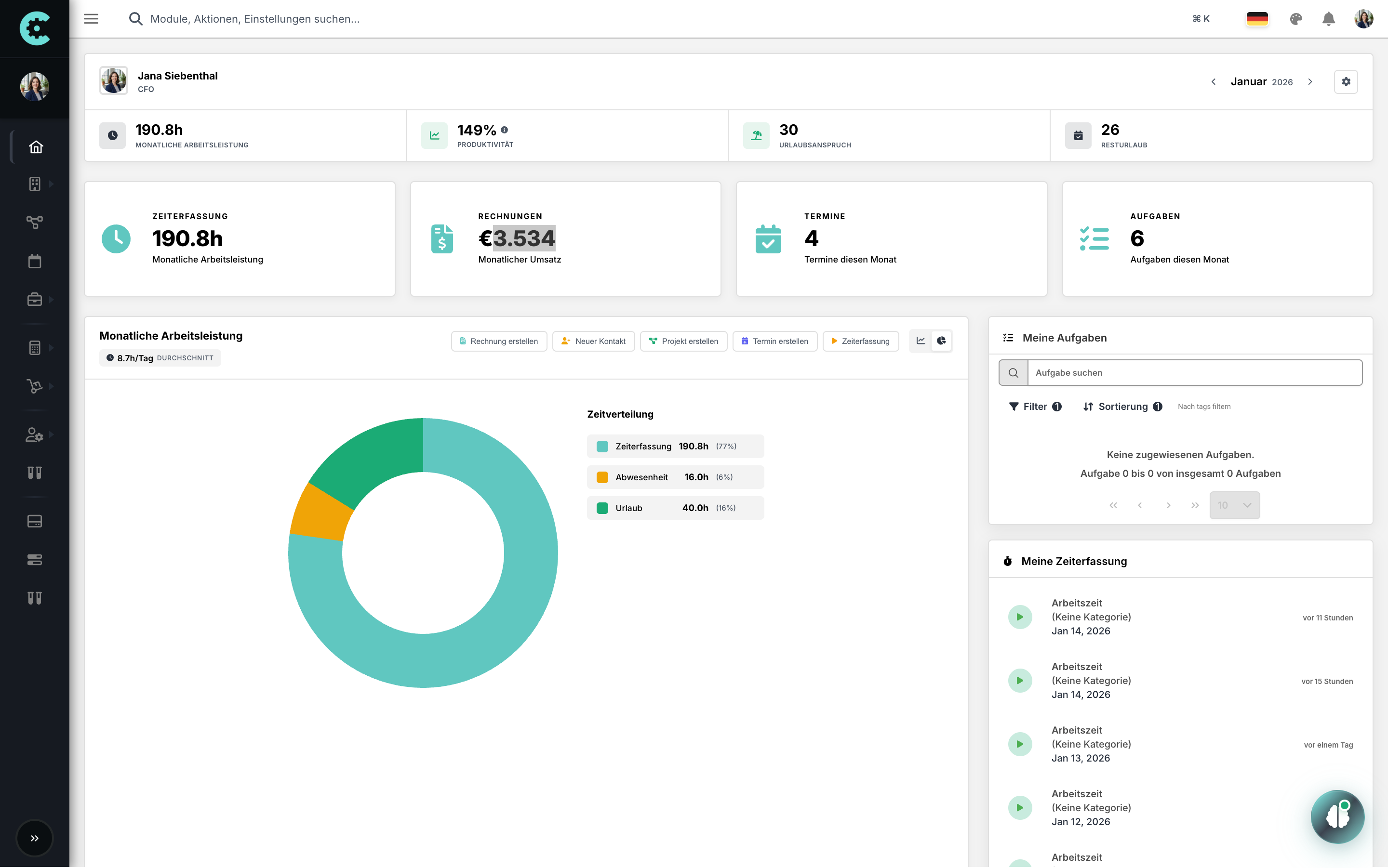Viewport: 1388px width, 868px height.
Task: Open the theme palette picker in the top bar
Action: coord(1295,19)
